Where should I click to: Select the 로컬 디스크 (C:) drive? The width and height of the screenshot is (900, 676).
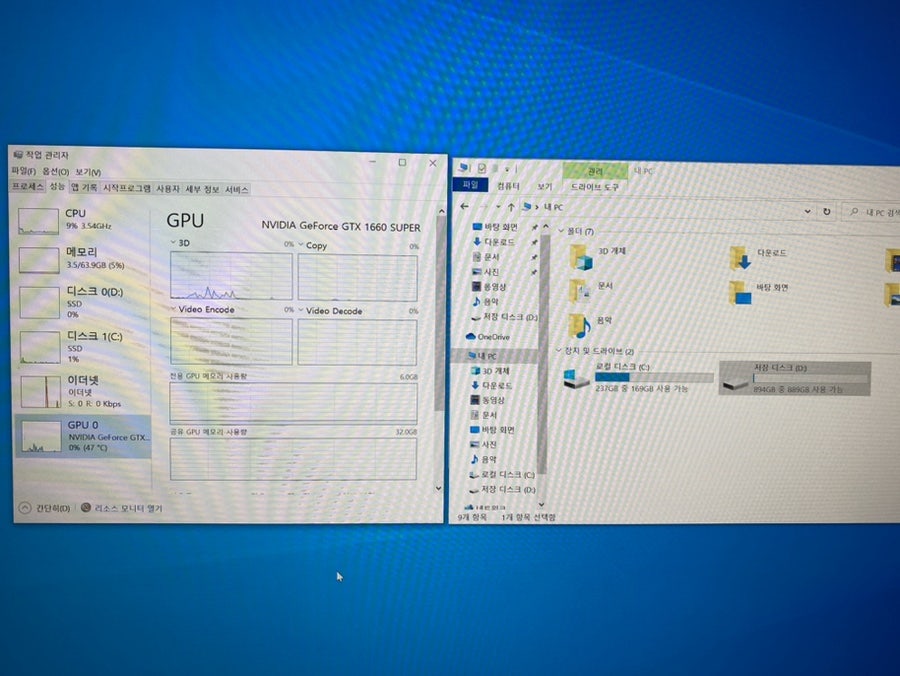tap(637, 376)
